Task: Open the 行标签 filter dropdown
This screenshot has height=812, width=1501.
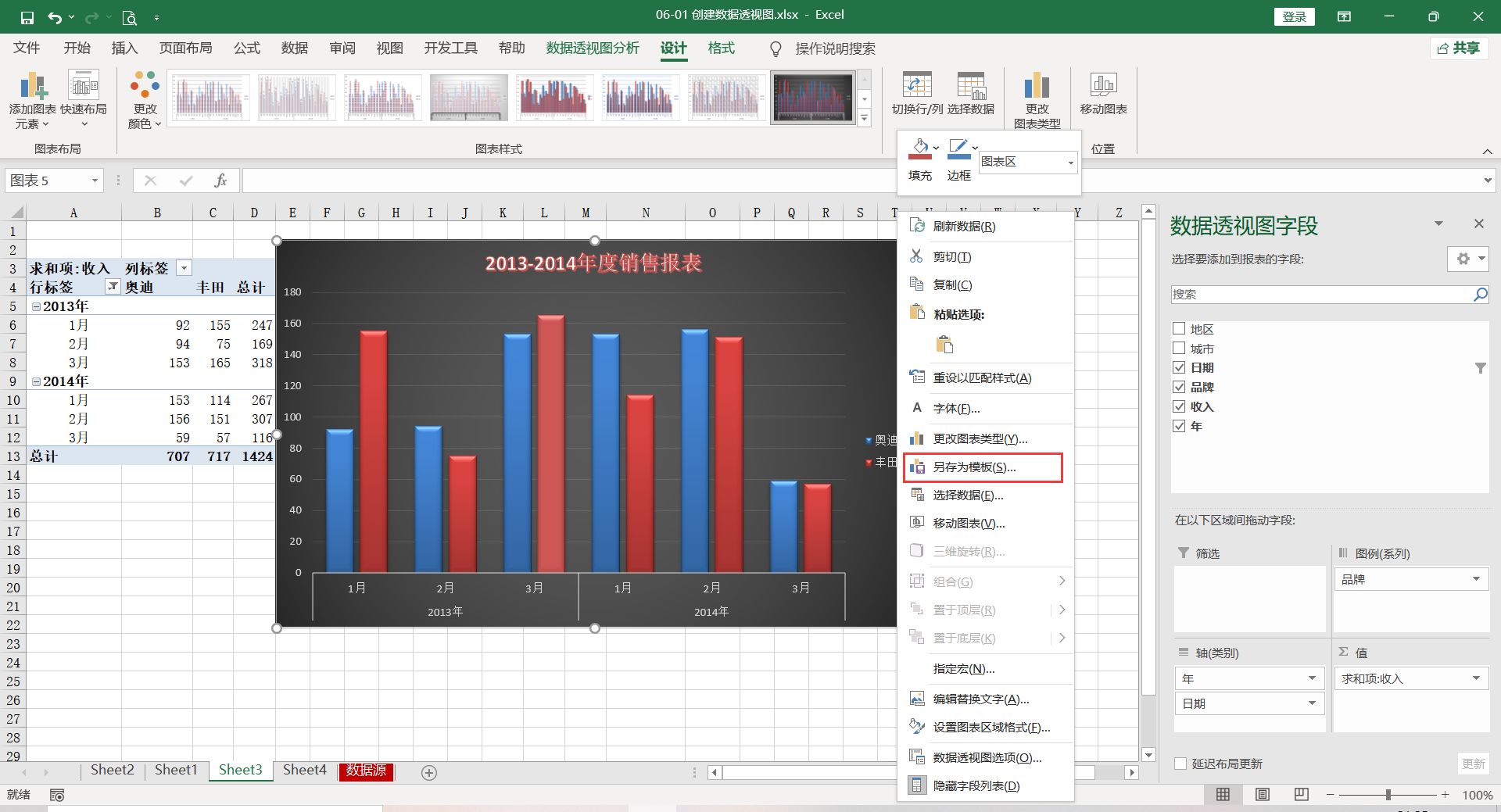Action: tap(113, 287)
